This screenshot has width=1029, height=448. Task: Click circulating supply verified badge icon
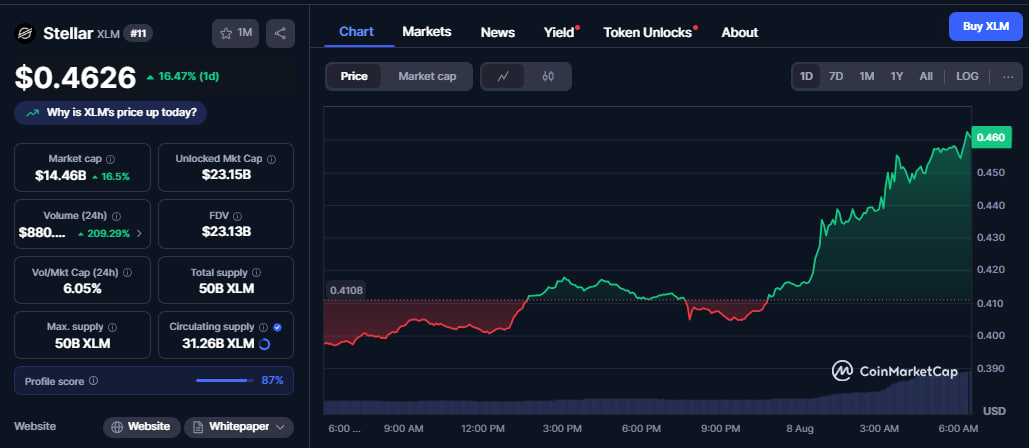[277, 327]
